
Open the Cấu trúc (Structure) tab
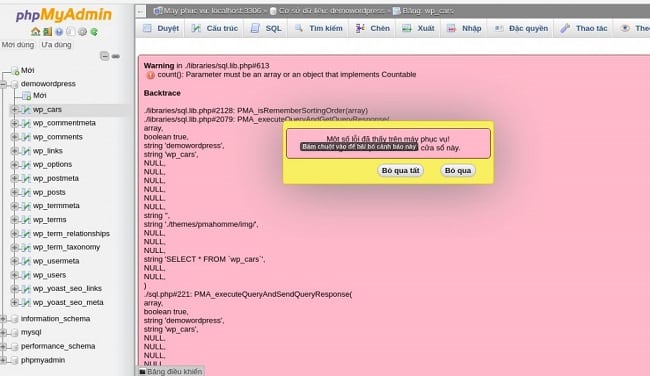214,28
